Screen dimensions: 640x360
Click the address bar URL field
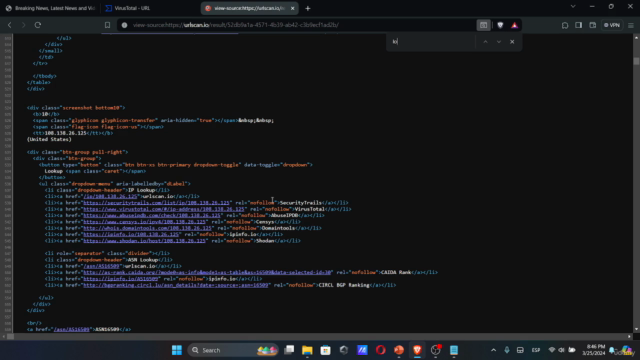click(298, 25)
